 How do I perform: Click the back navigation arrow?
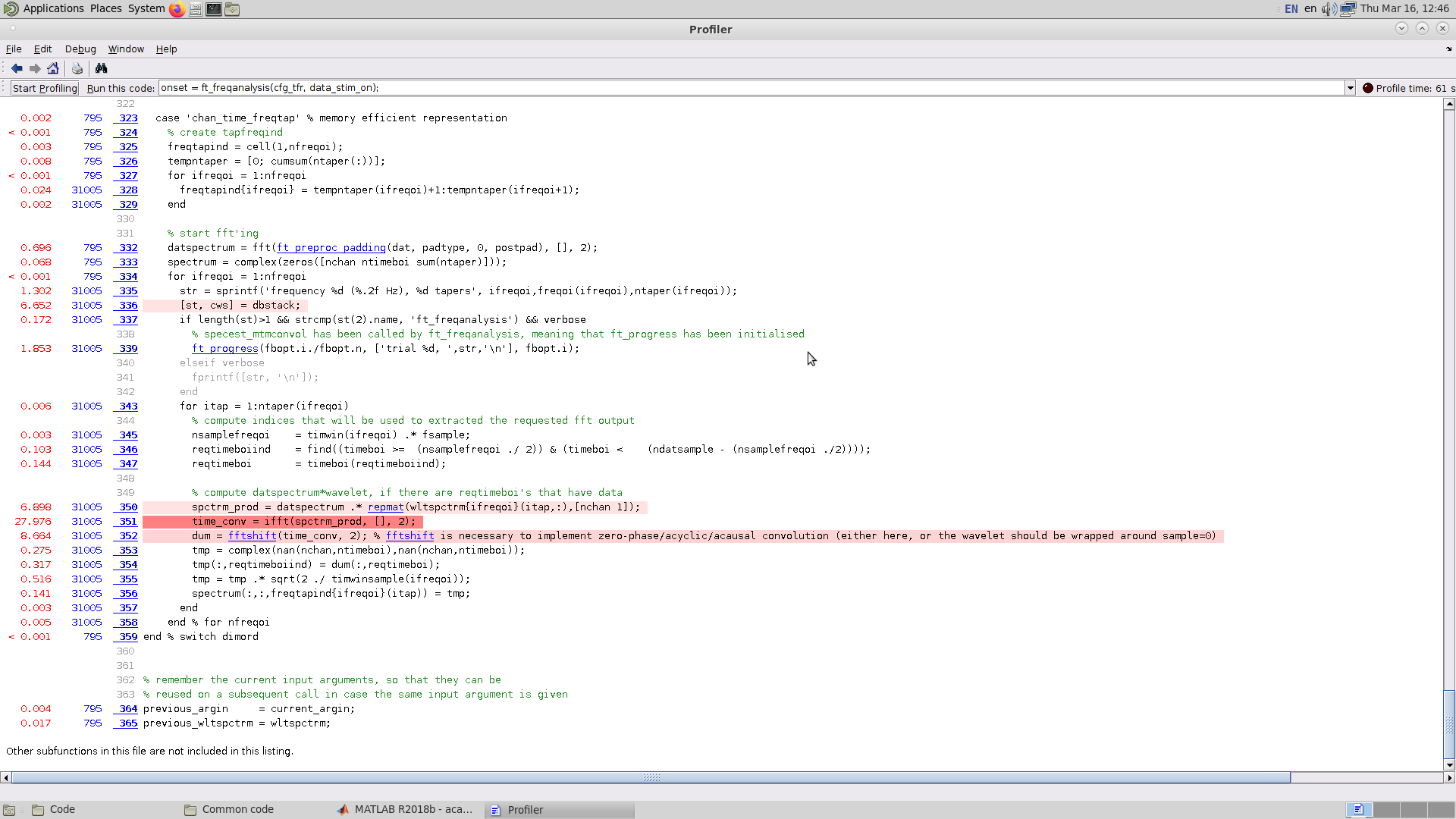pyautogui.click(x=17, y=68)
